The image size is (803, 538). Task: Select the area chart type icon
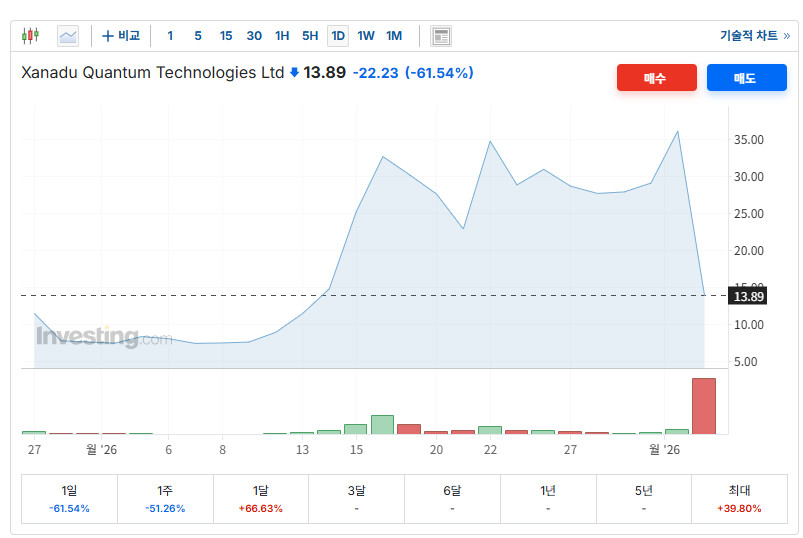pyautogui.click(x=68, y=36)
